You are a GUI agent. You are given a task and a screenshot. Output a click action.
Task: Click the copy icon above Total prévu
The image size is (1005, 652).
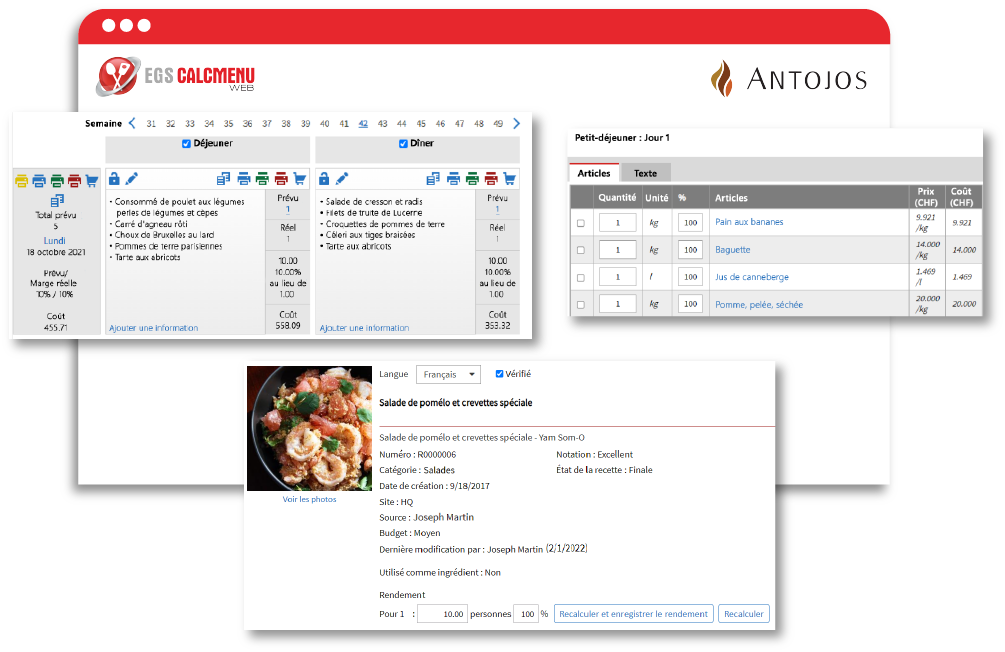(x=57, y=201)
